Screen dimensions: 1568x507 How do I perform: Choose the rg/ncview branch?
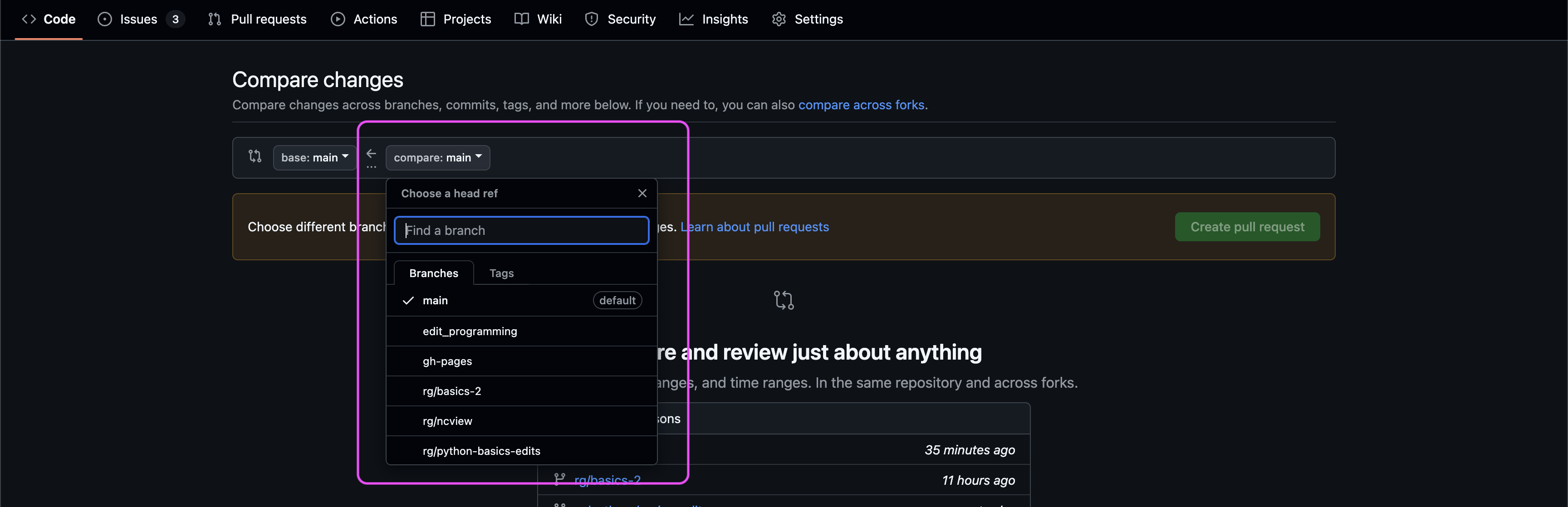[447, 421]
